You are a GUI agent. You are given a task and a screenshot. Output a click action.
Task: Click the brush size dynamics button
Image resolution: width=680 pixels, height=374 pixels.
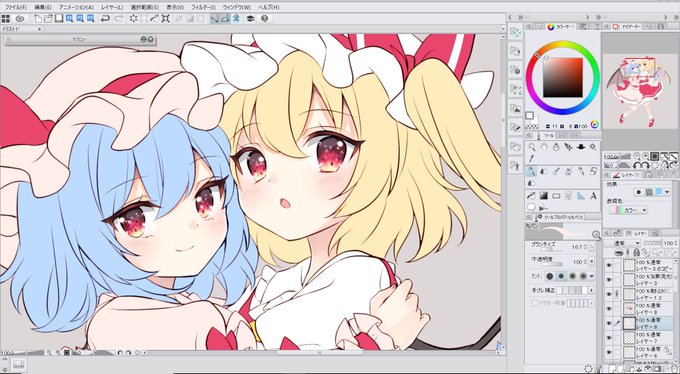point(592,247)
